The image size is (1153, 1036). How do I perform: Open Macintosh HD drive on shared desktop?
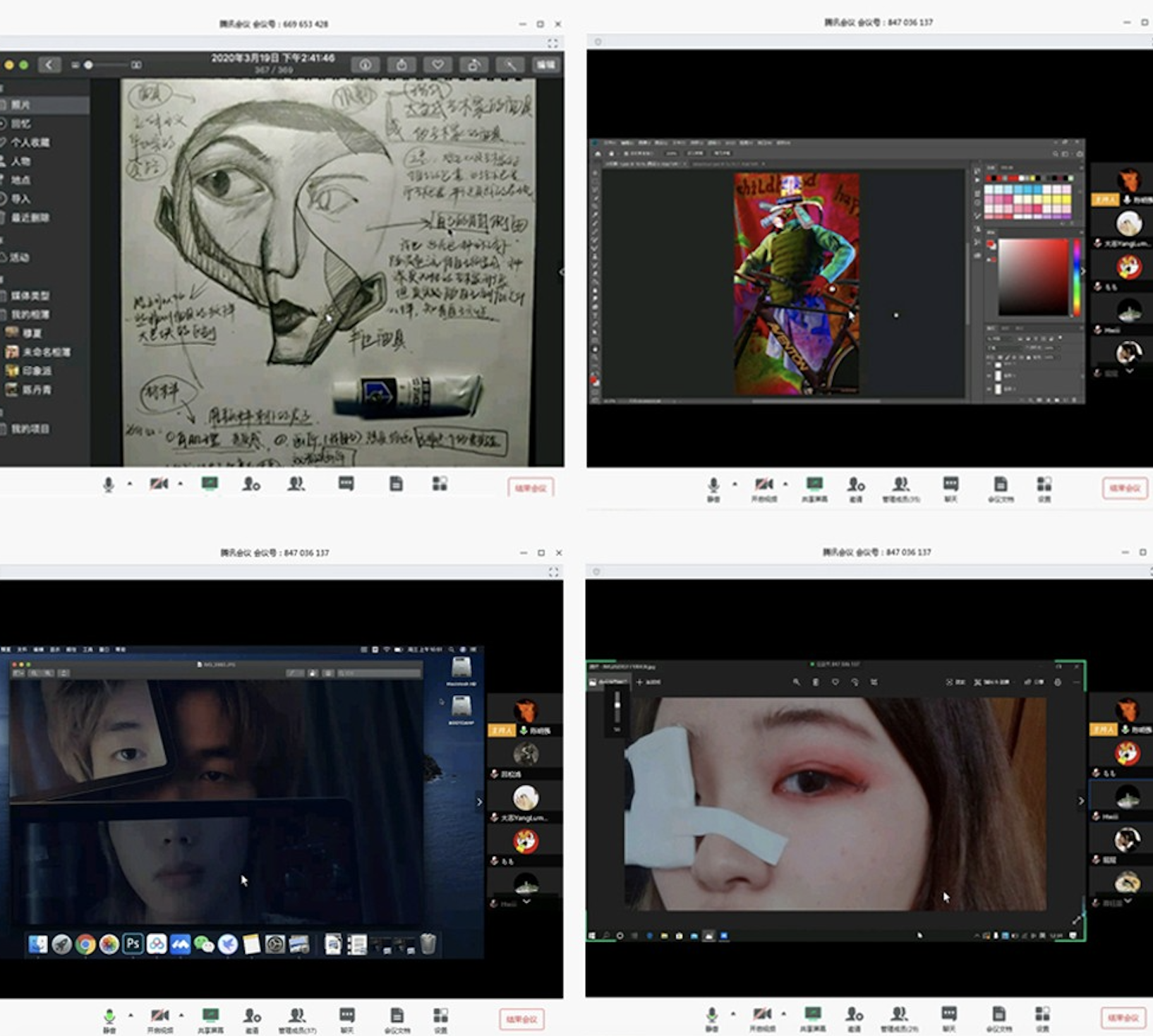pos(461,670)
